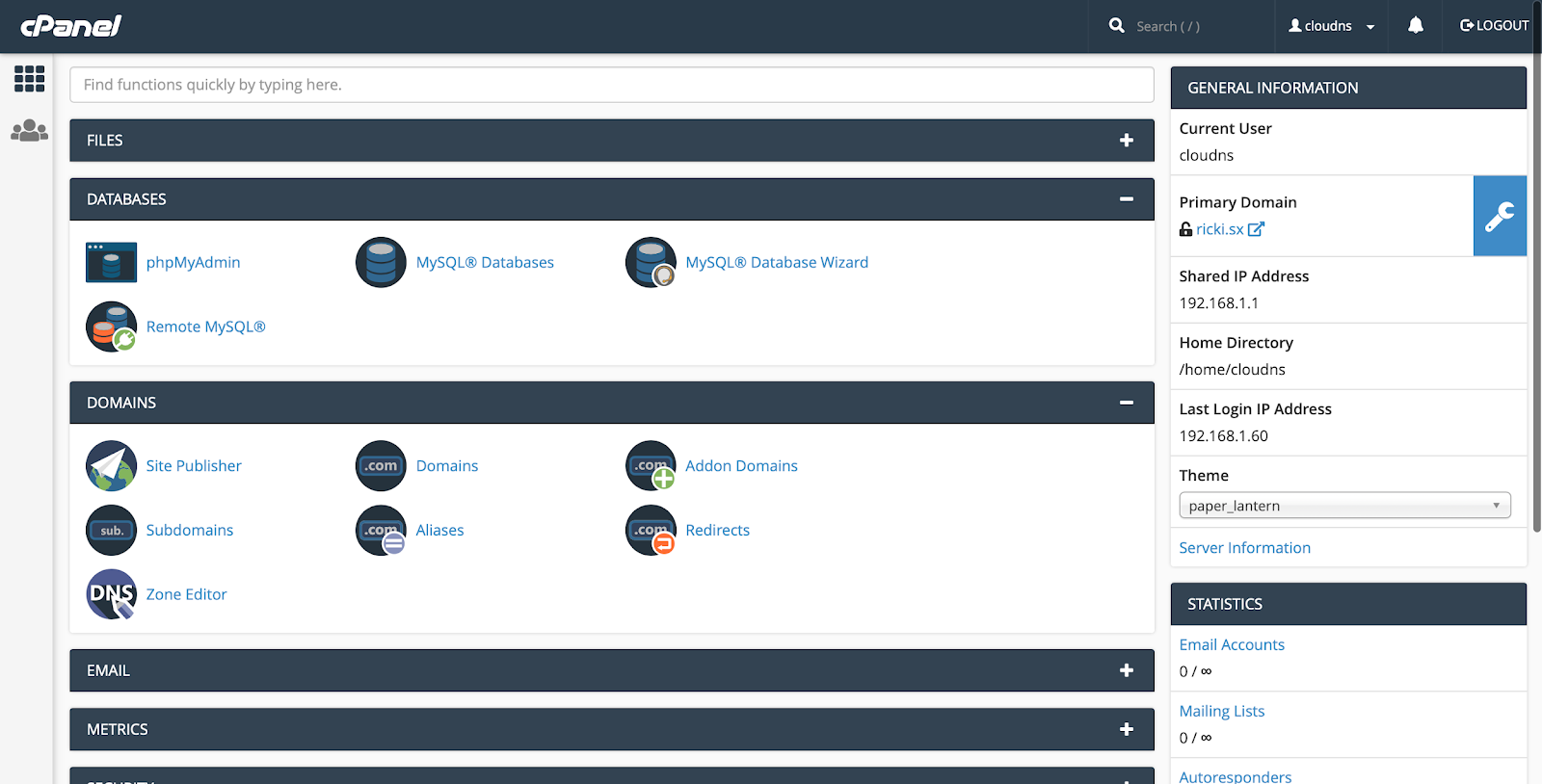Click the LOGOUT button
1542x784 pixels.
1494,26
